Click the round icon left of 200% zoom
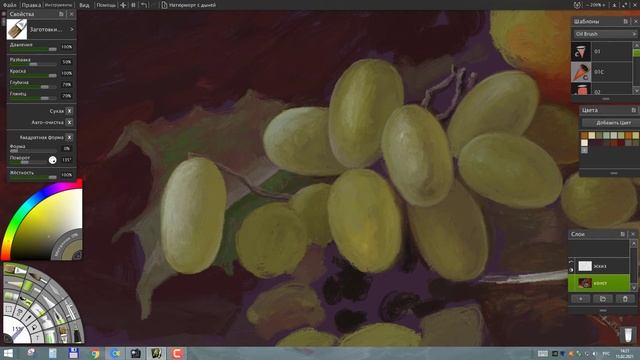The height and width of the screenshot is (360, 640). click(x=577, y=5)
